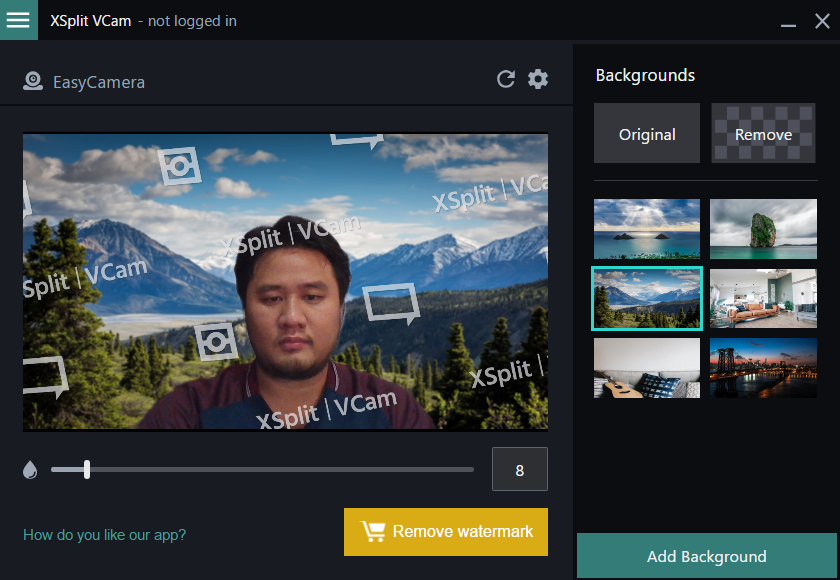Click the blur droplet icon
Screen dimensions: 840x580
pyautogui.click(x=30, y=470)
